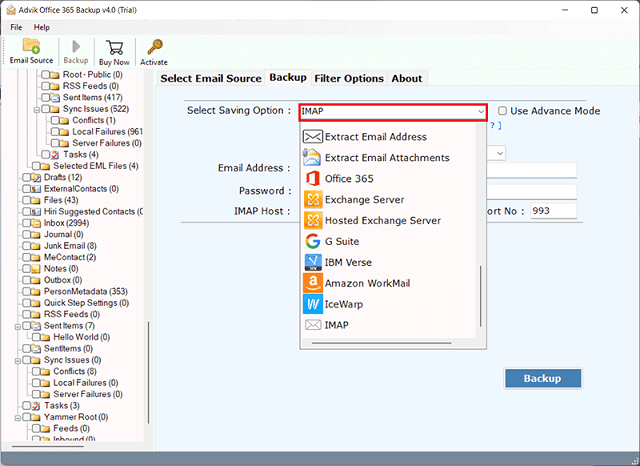Image resolution: width=640 pixels, height=466 pixels.
Task: Select the Server Failures (0) under Sync Issues (522)
Action: click(x=107, y=143)
